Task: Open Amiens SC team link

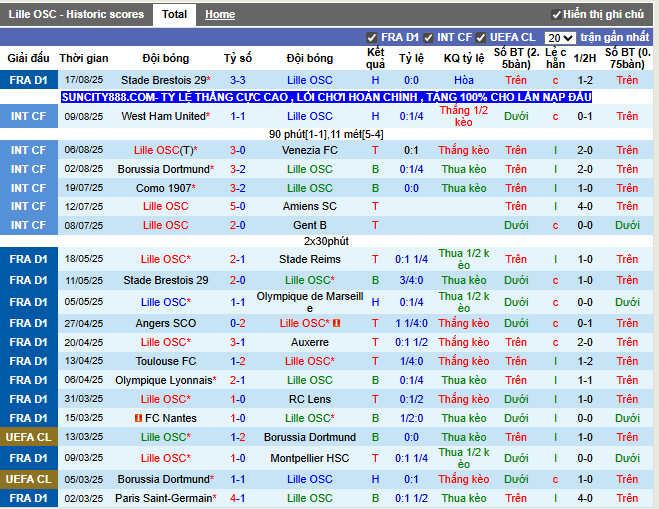Action: (310, 206)
